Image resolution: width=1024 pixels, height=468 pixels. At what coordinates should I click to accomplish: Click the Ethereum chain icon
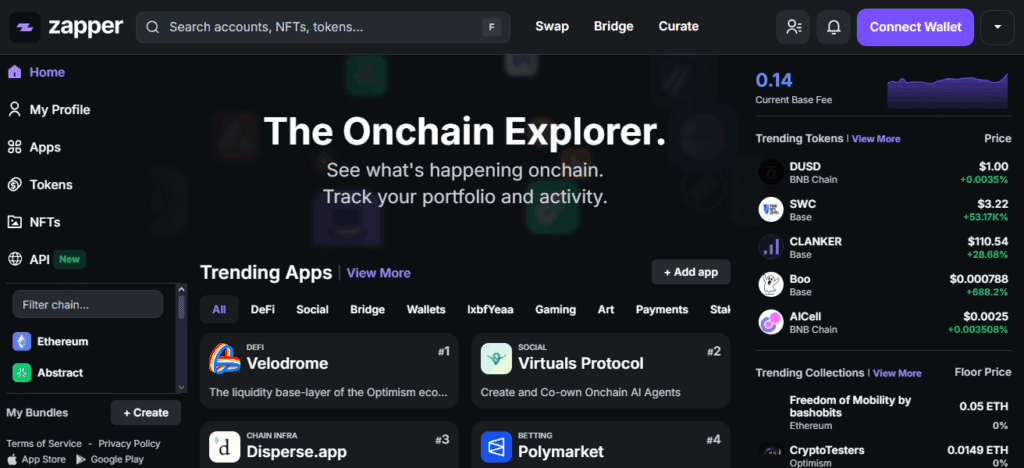click(22, 341)
